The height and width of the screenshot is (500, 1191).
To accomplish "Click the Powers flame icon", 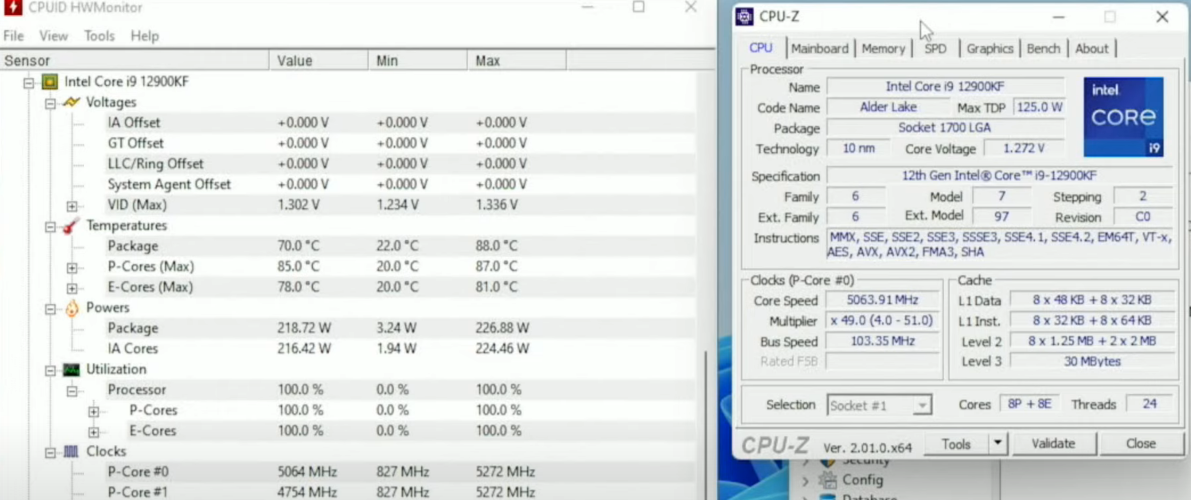I will 71,308.
